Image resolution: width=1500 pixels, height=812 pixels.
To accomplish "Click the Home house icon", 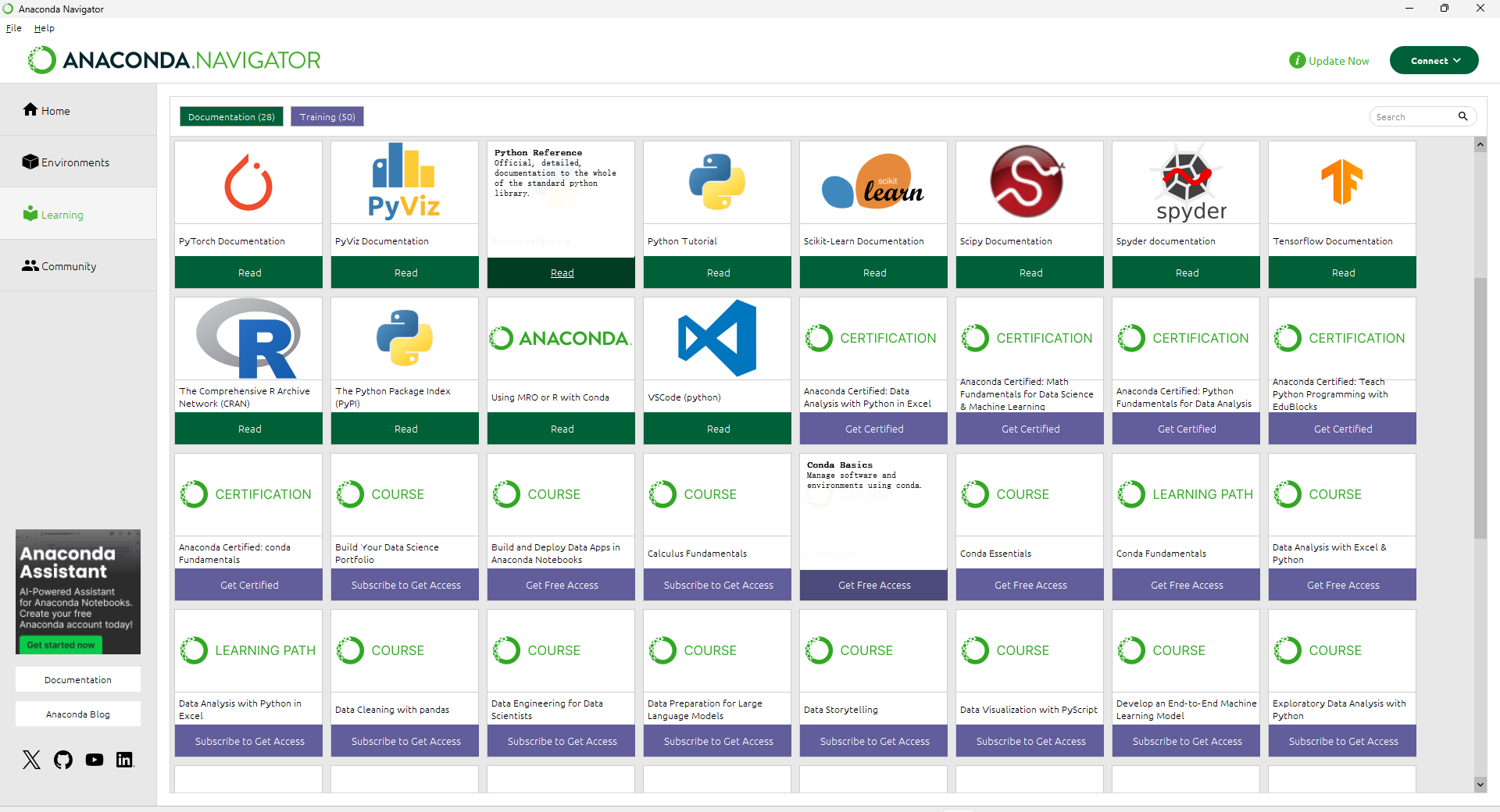I will (x=30, y=109).
